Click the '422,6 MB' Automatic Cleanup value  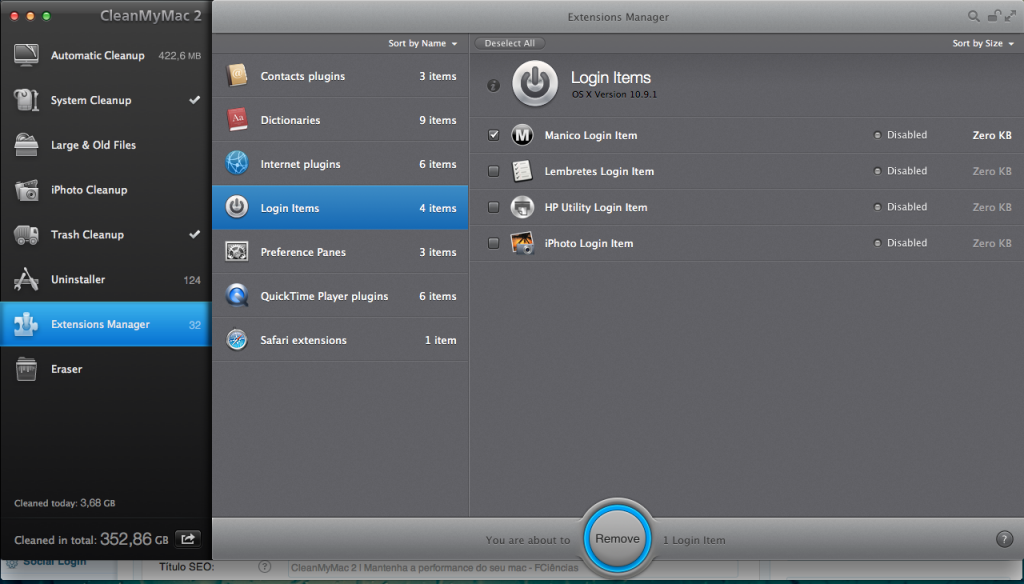(180, 56)
